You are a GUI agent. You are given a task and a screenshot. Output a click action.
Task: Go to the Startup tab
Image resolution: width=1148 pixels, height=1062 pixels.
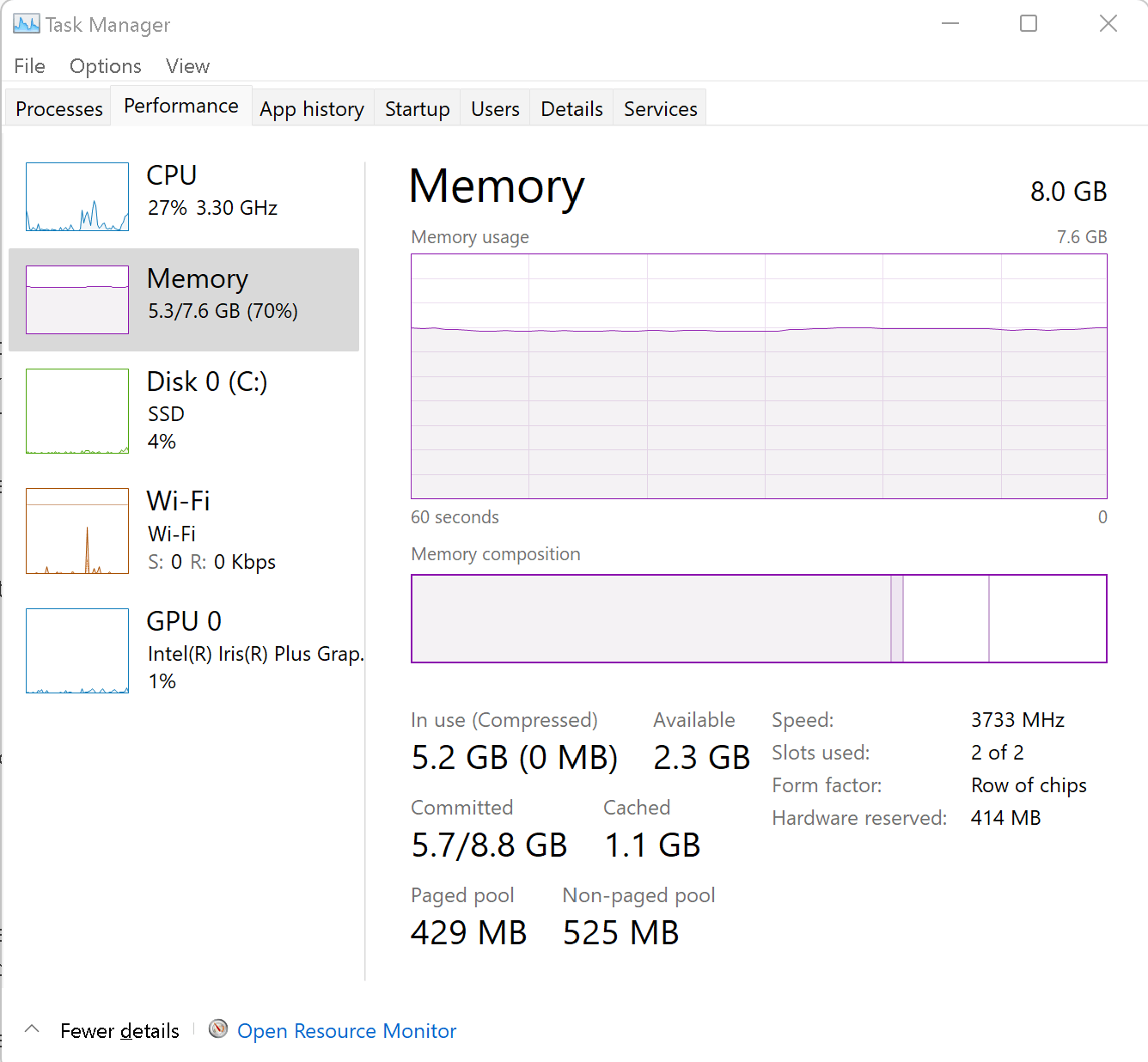point(418,109)
